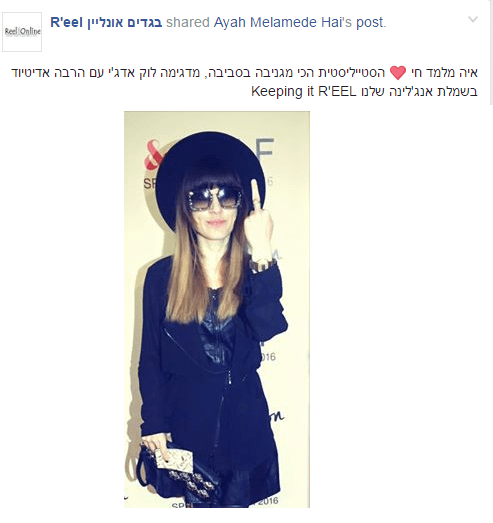Click the black hat in the photo
Screen dimensions: 493x523
211,173
